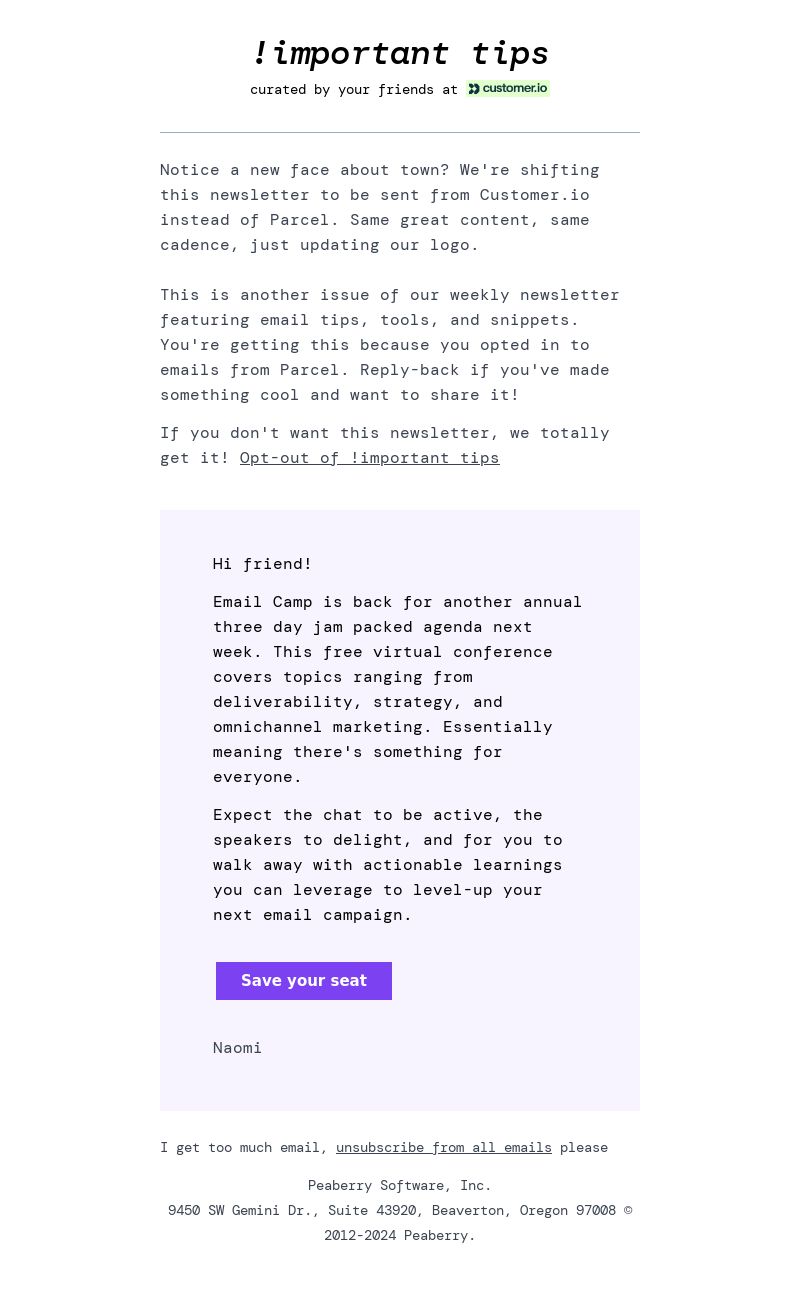The width and height of the screenshot is (800, 1310).
Task: Click the "Naomi" signature
Action: 237,1048
